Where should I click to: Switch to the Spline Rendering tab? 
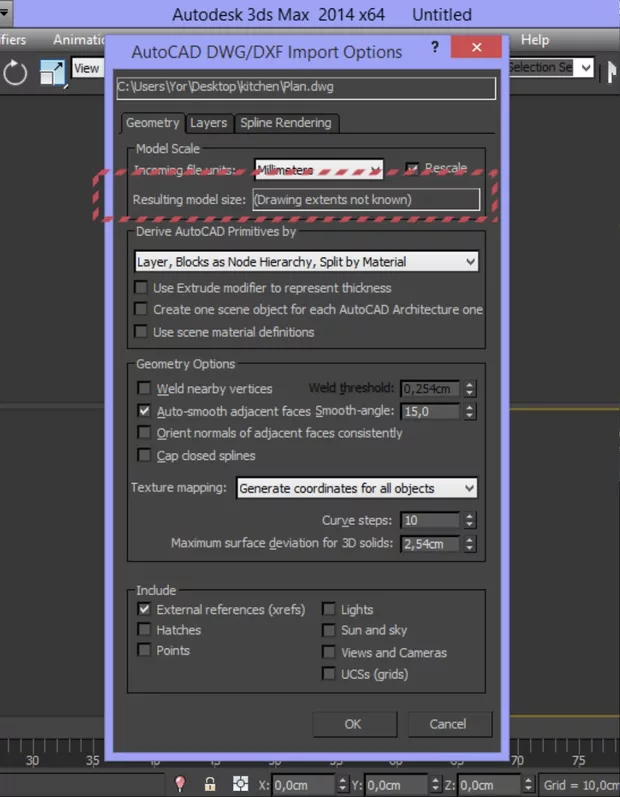click(x=286, y=123)
